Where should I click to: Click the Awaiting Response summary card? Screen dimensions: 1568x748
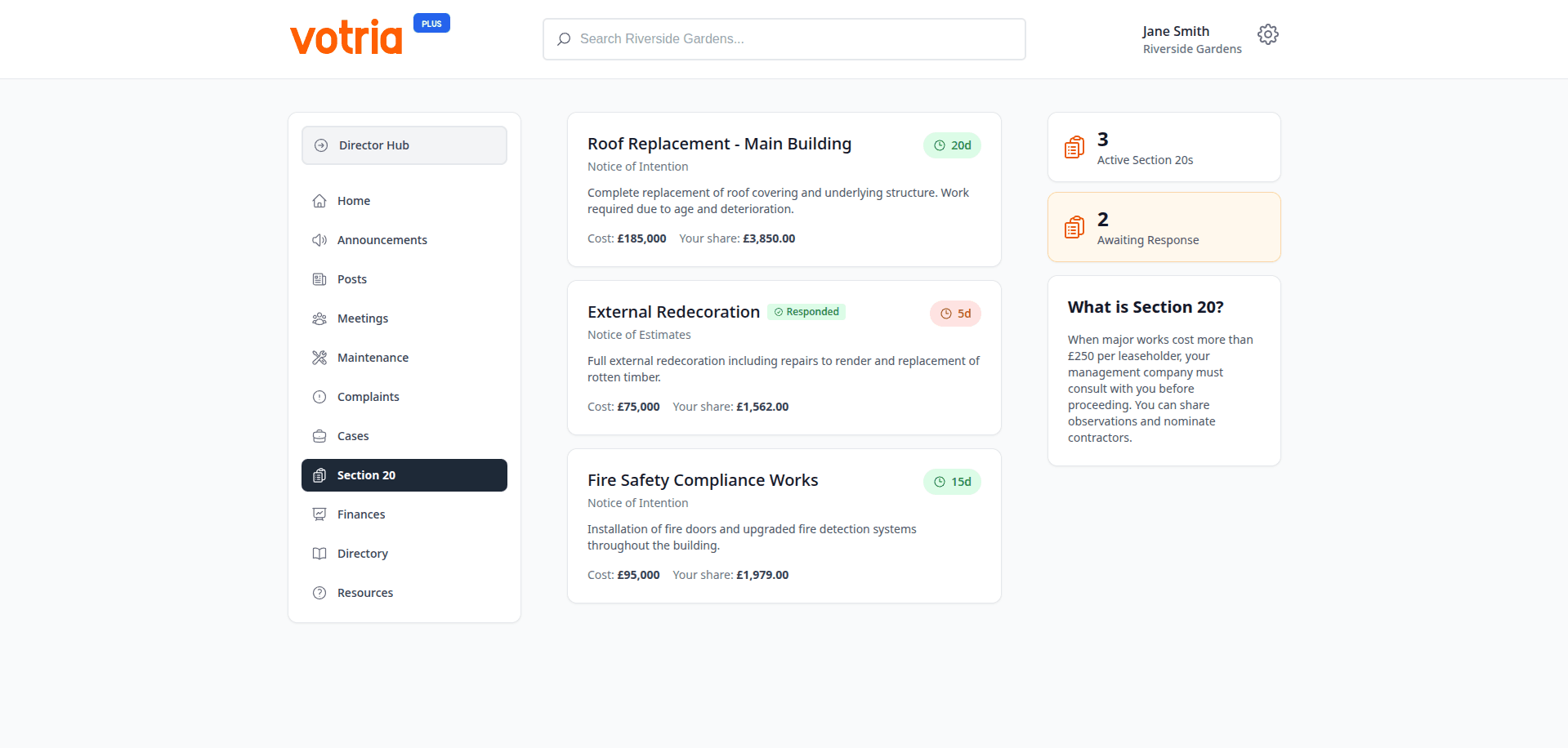point(1164,227)
